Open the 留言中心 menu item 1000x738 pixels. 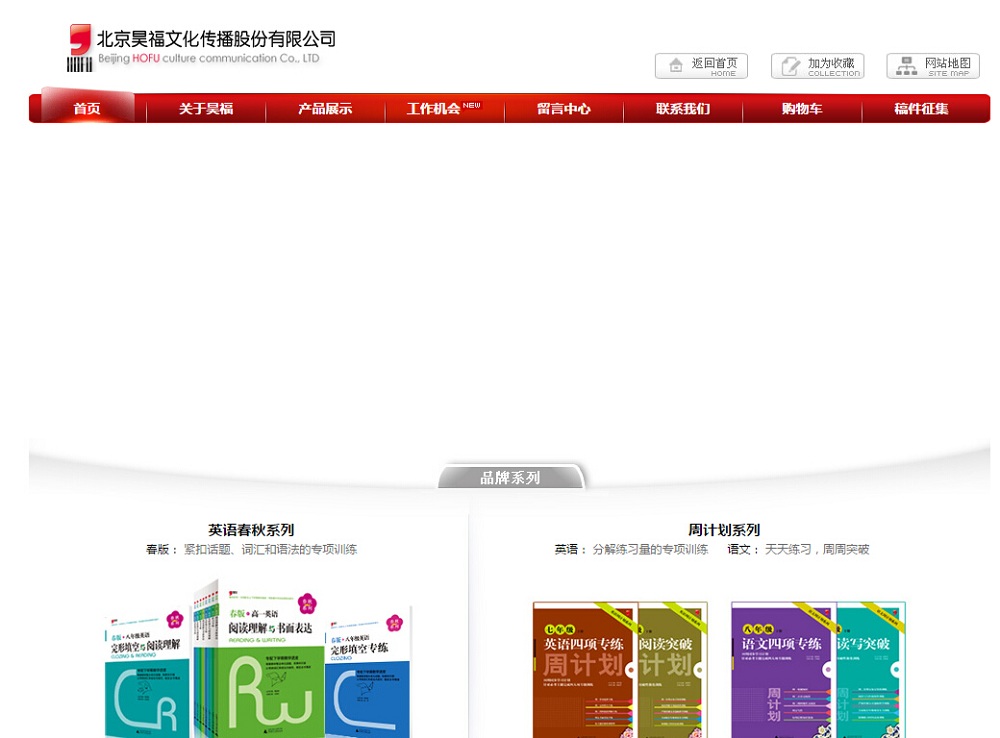pos(564,108)
